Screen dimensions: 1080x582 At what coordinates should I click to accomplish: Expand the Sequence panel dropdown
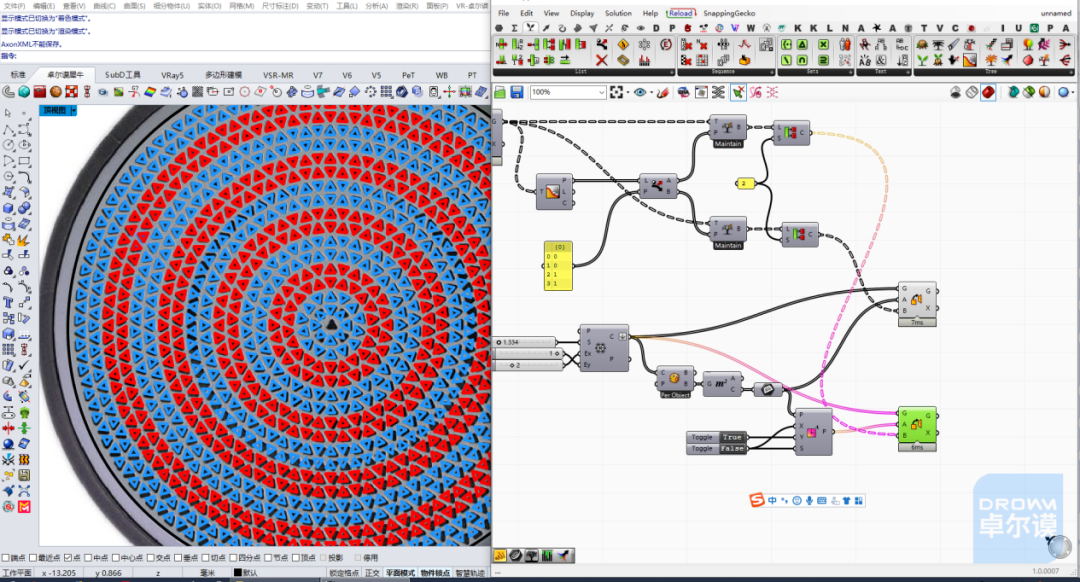pos(771,72)
